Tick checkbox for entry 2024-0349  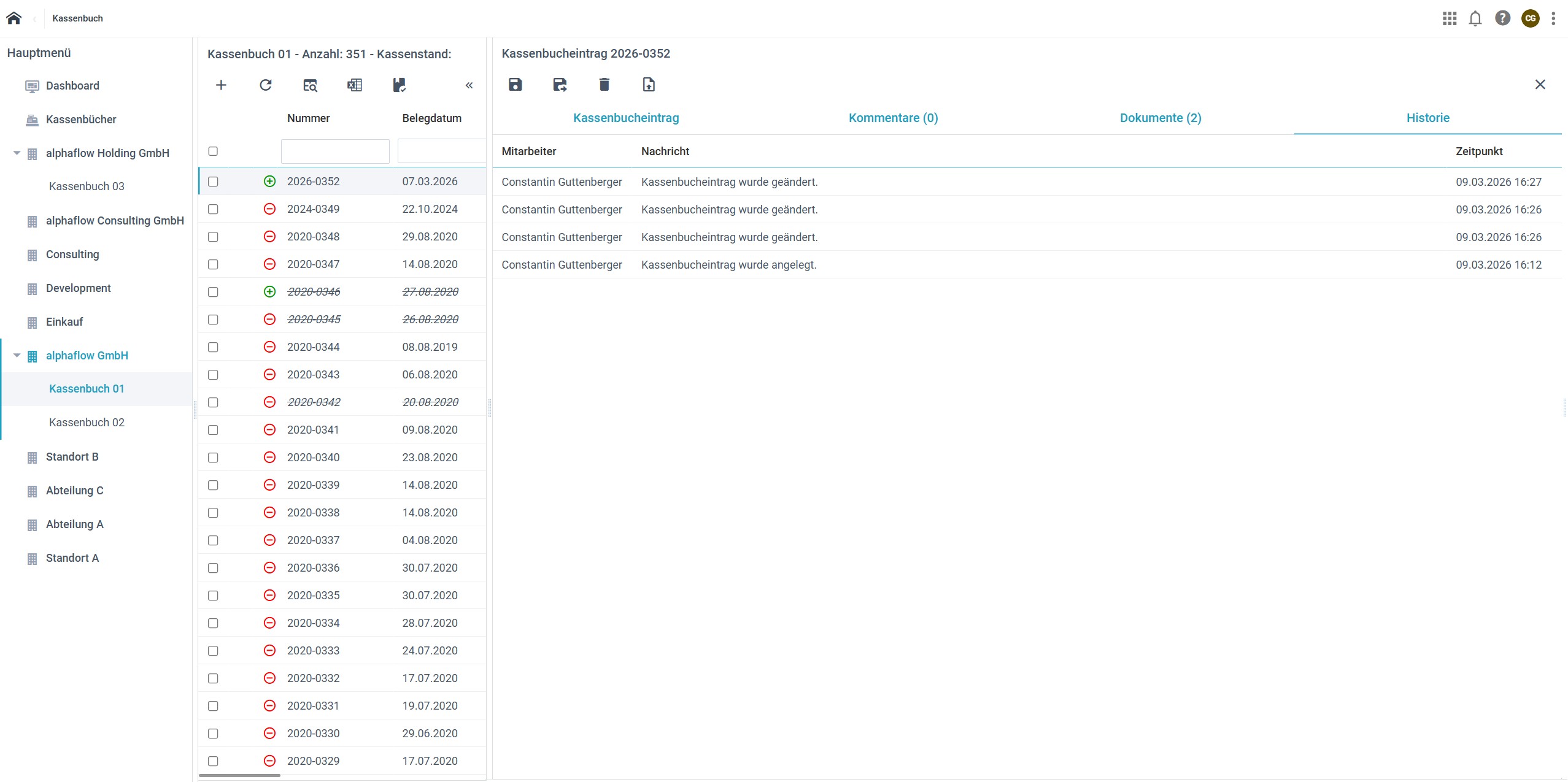[x=213, y=209]
